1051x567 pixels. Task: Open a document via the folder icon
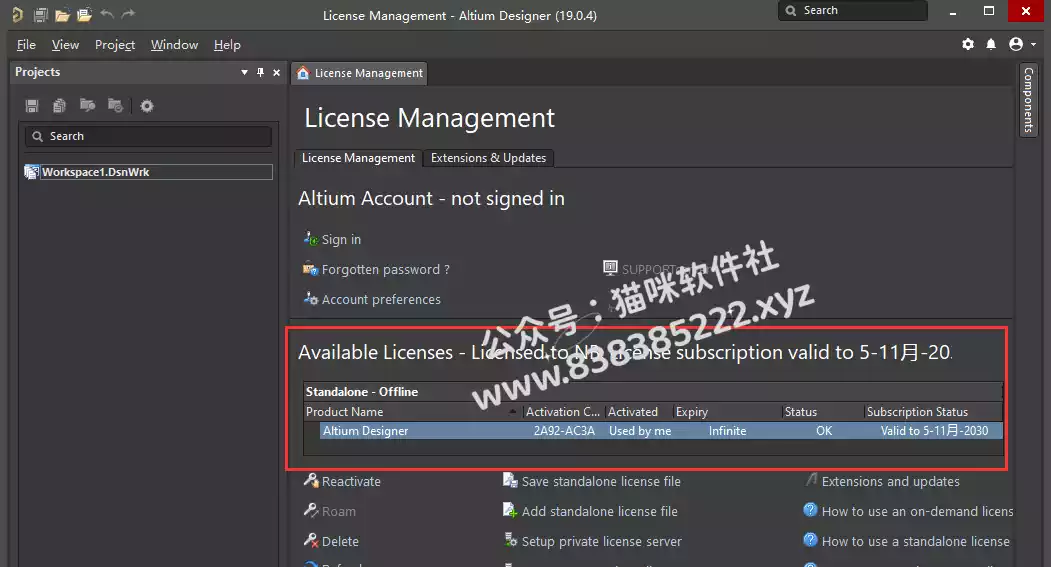(62, 14)
